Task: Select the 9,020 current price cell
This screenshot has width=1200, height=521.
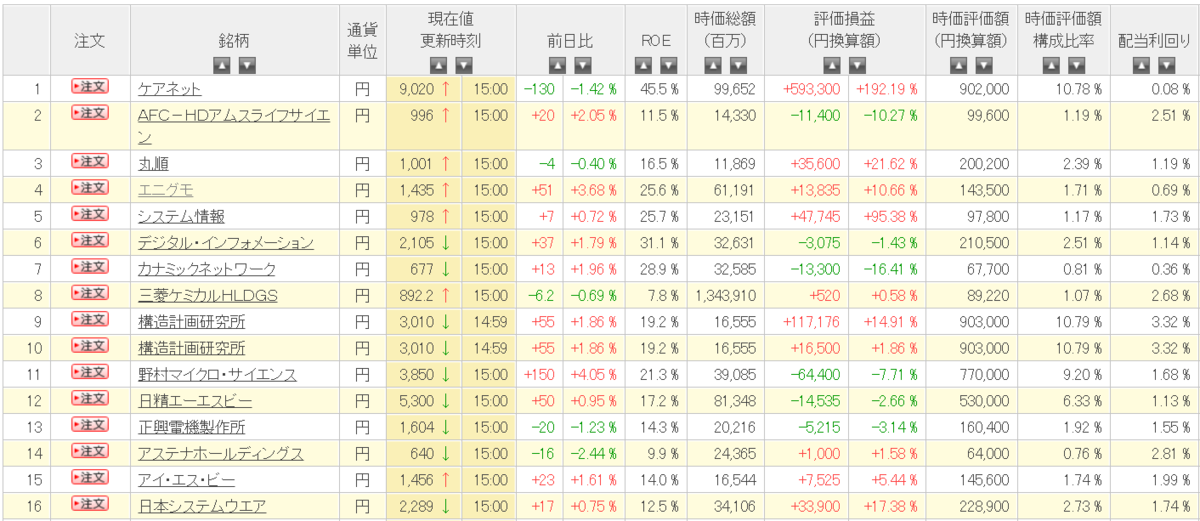Action: coord(415,89)
